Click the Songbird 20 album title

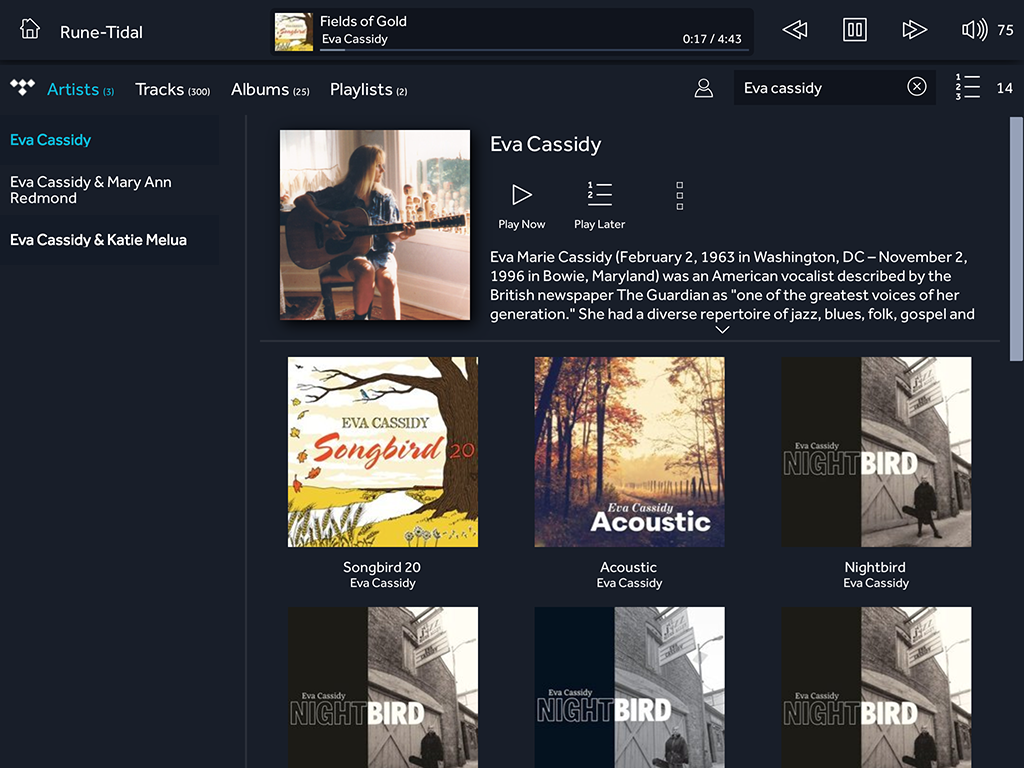(382, 567)
